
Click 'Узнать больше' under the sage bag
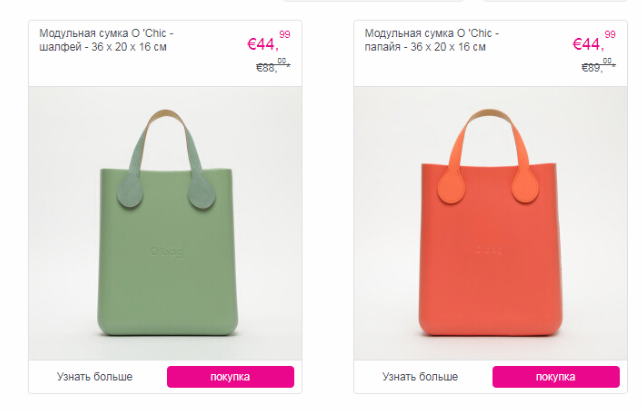tap(95, 377)
